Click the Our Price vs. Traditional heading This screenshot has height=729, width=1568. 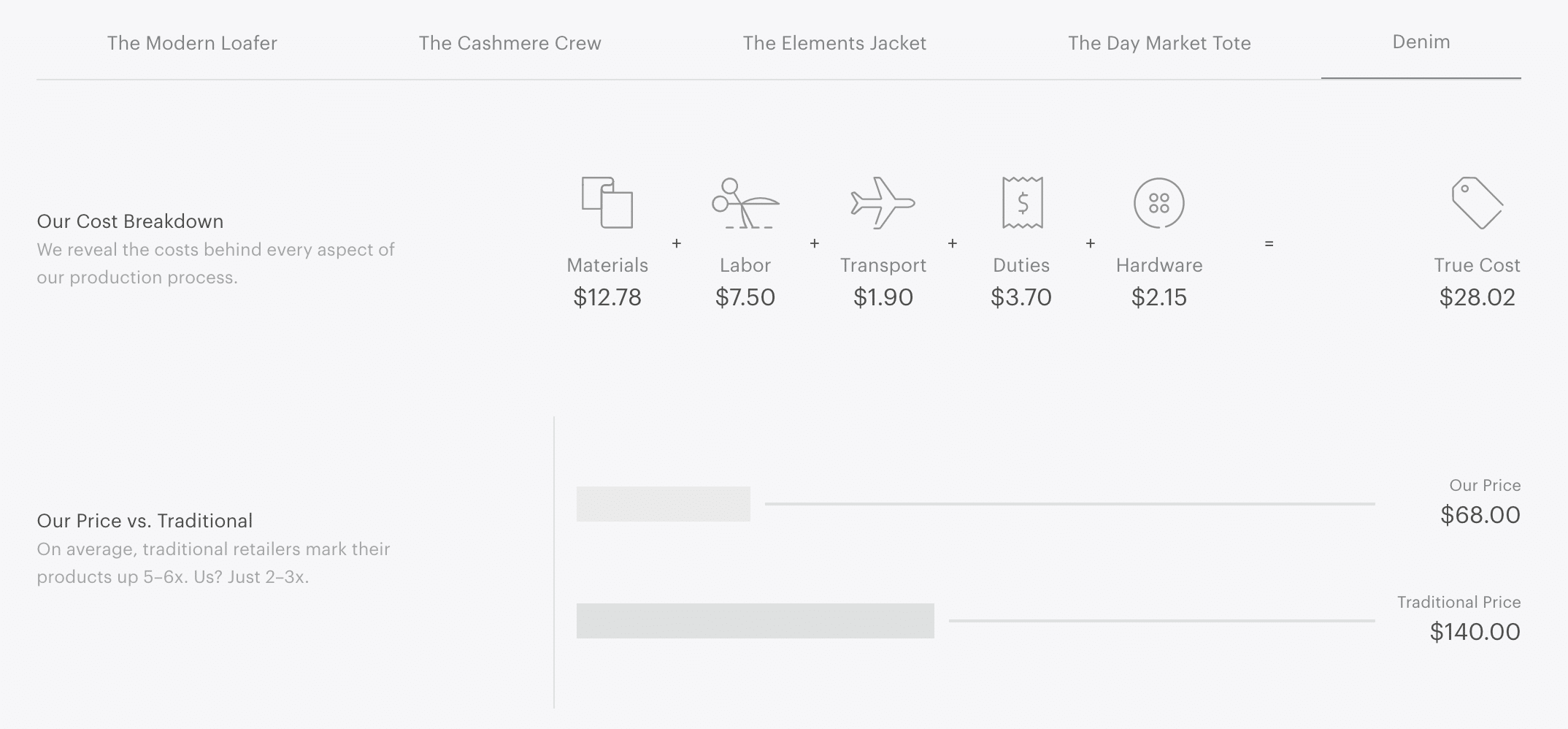tap(145, 520)
